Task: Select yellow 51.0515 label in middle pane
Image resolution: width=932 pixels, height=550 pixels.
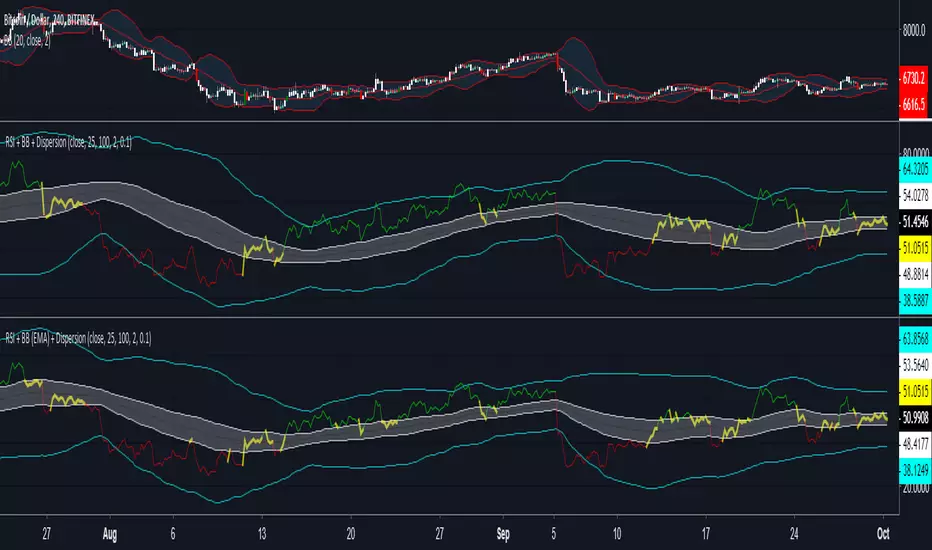Action: pos(911,243)
